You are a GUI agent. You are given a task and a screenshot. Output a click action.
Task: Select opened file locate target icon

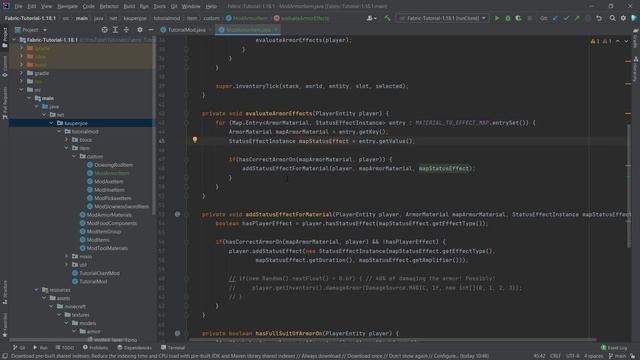tap(104, 30)
